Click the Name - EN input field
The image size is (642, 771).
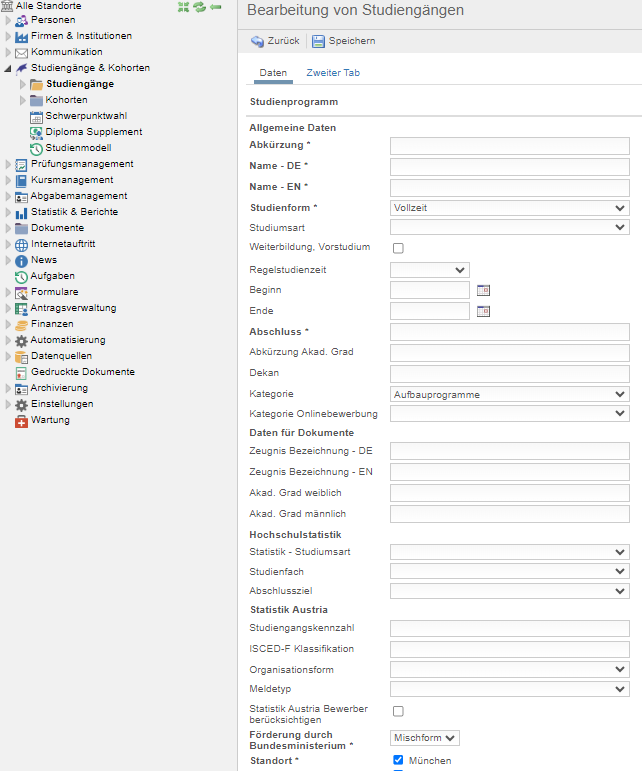510,188
